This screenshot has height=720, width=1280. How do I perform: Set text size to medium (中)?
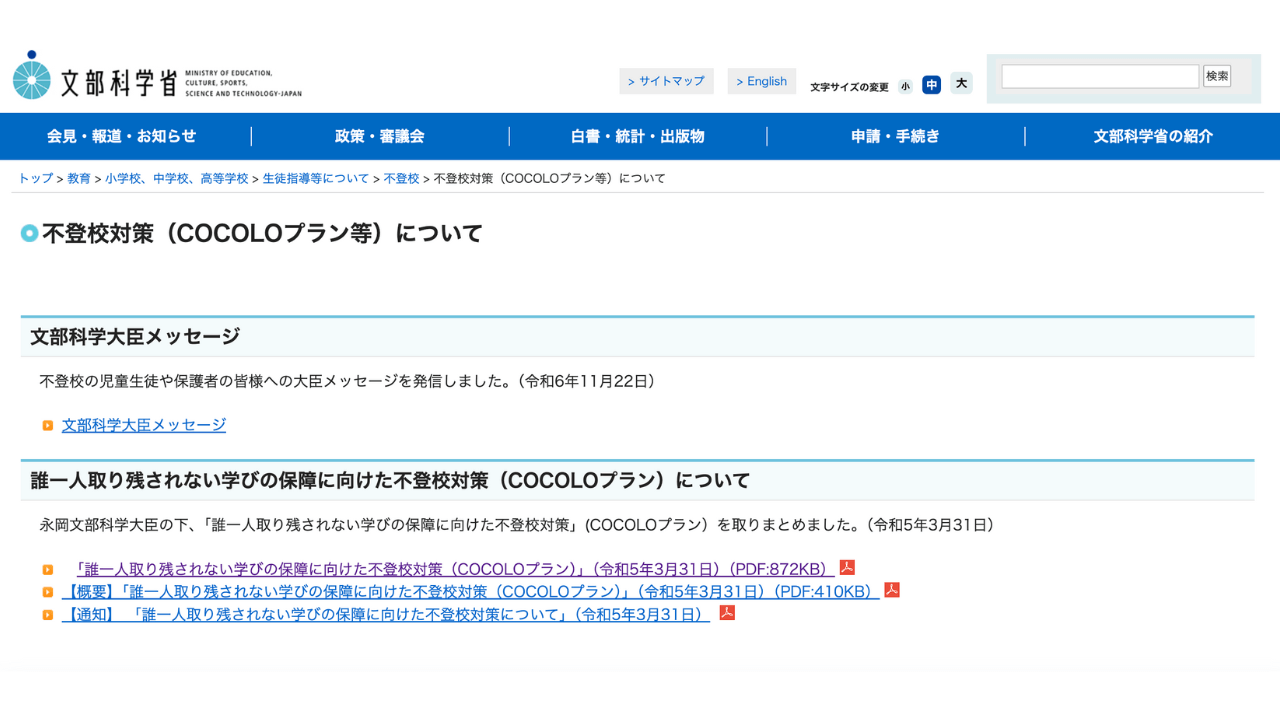click(x=931, y=85)
